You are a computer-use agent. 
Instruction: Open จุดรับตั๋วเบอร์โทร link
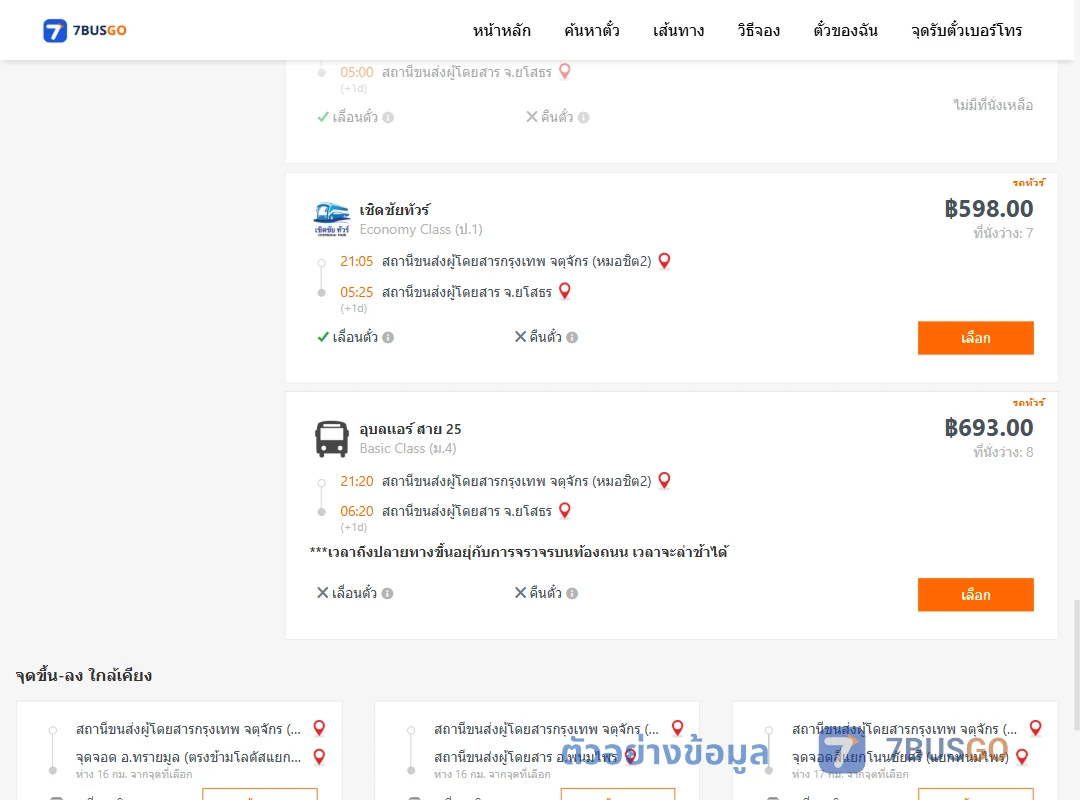pyautogui.click(x=966, y=31)
